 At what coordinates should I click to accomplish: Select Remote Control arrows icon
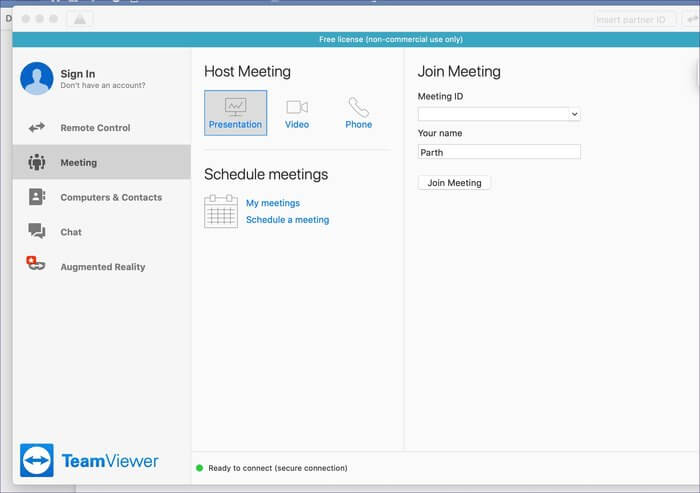37,128
